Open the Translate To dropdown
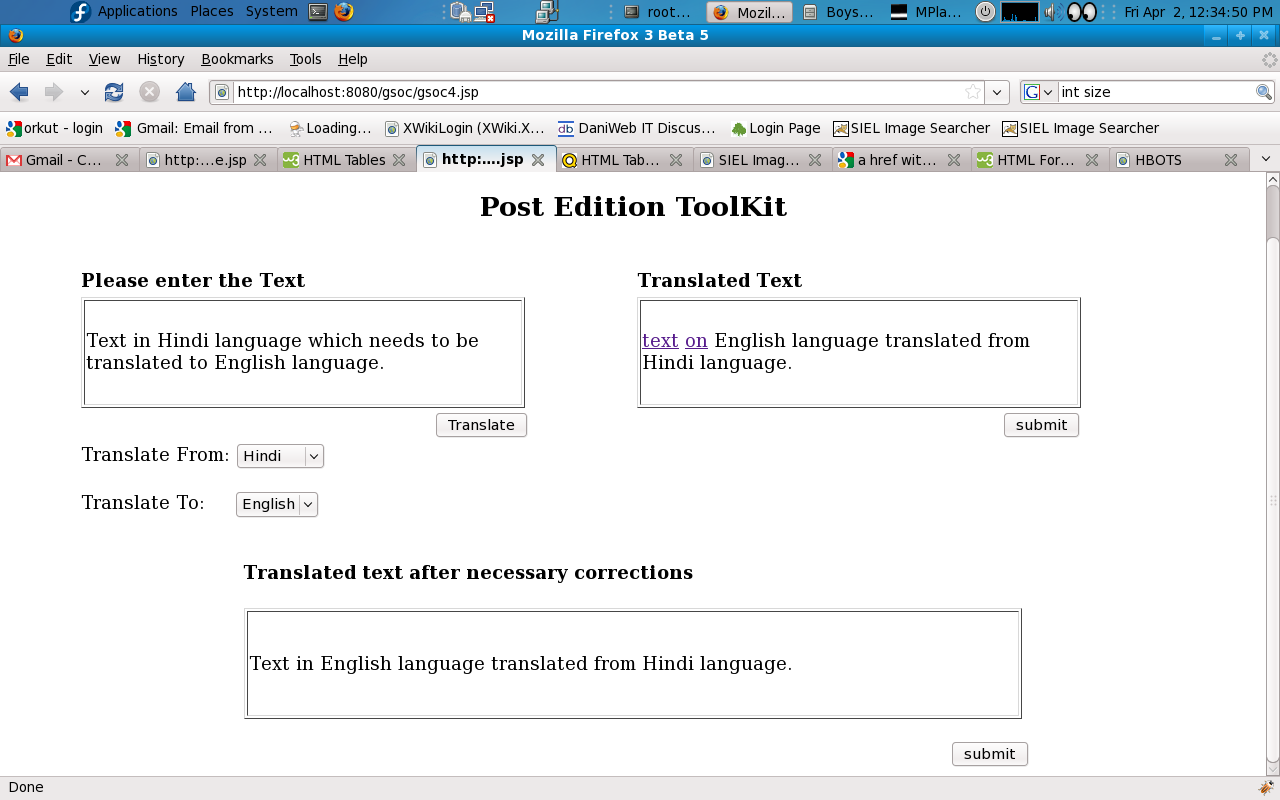This screenshot has height=800, width=1280. pos(277,504)
